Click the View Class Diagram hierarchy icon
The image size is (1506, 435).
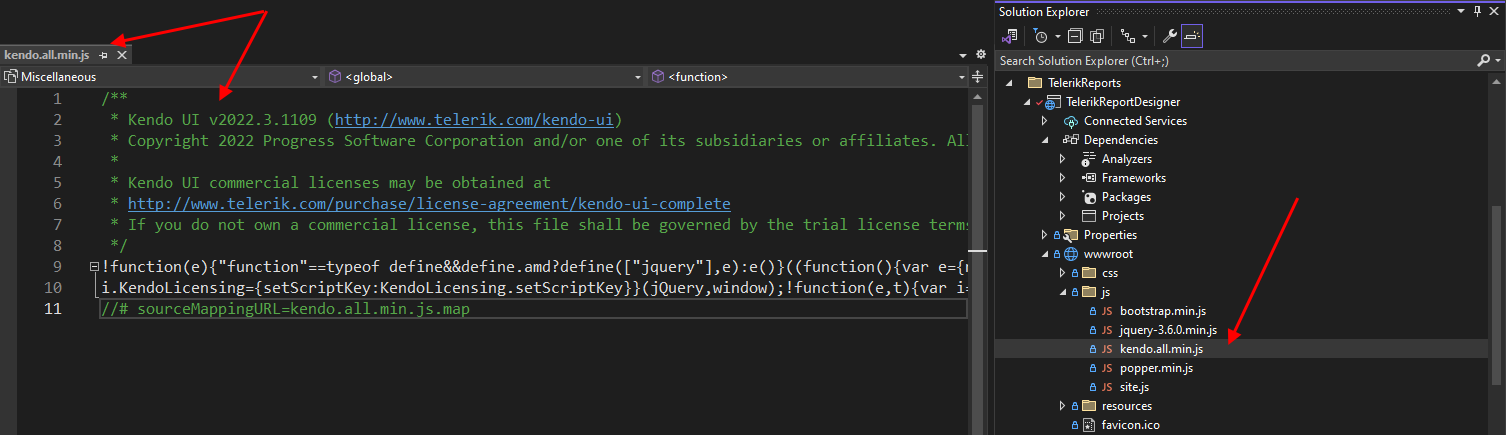pos(1128,36)
